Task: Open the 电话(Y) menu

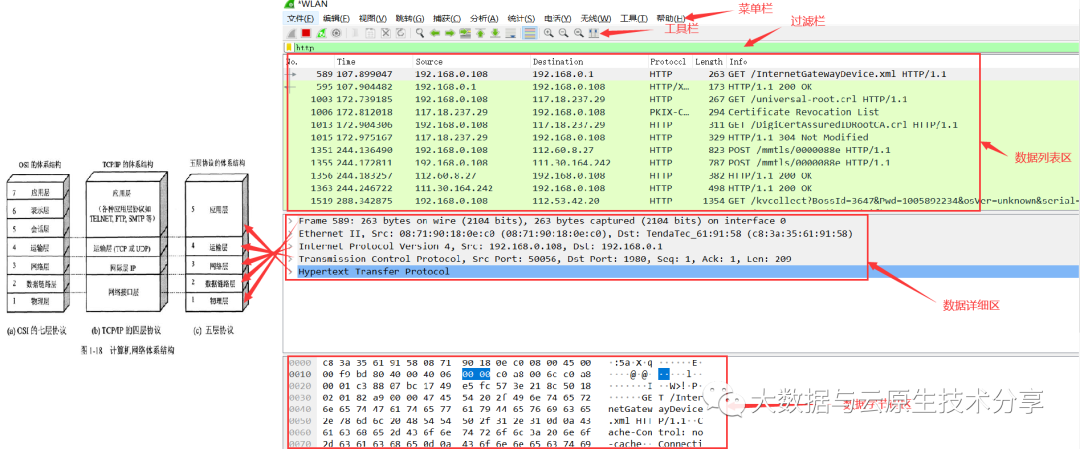Action: (558, 19)
